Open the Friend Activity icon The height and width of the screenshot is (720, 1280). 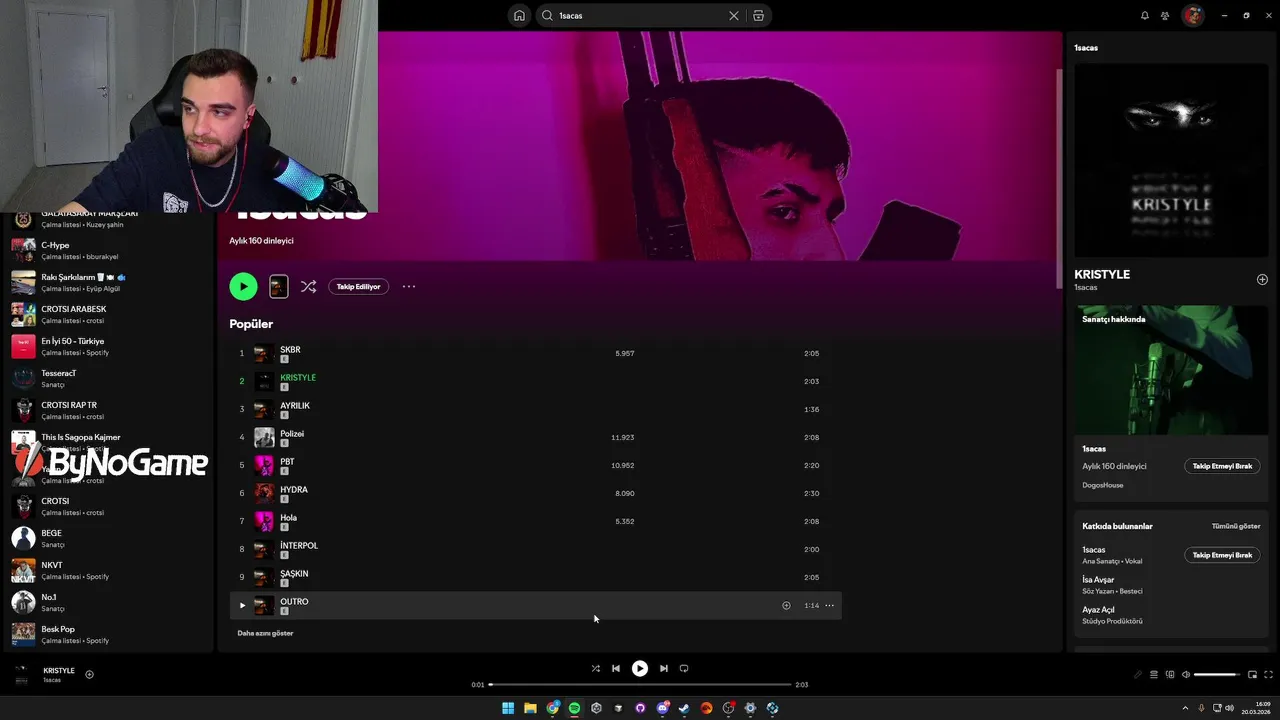1165,15
